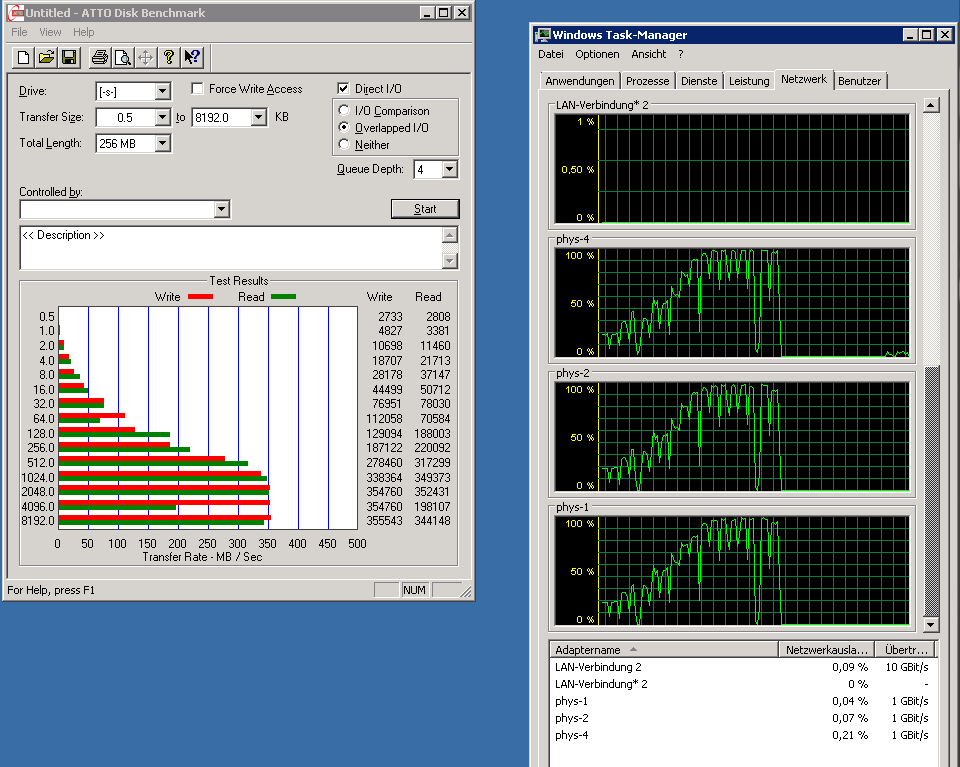
Task: Open the Drive dropdown
Action: (162, 92)
